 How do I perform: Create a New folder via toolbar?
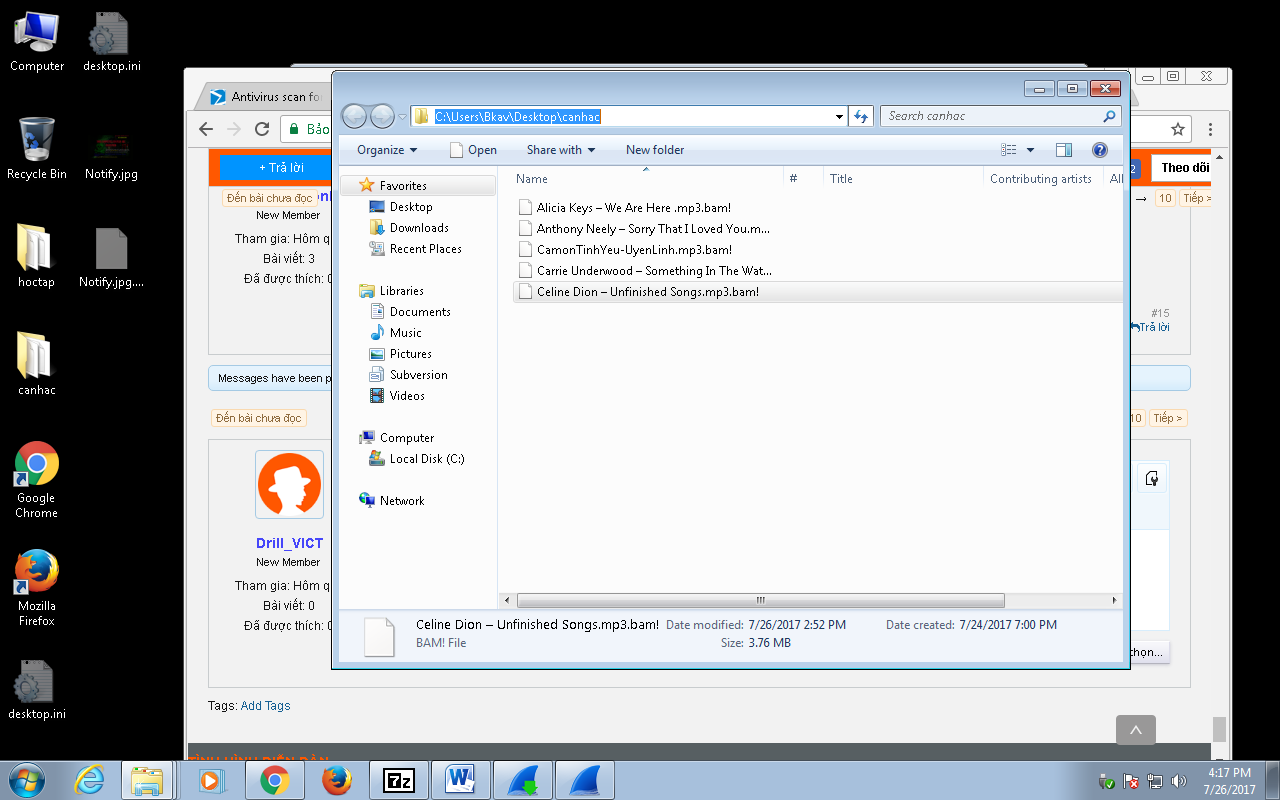tap(655, 150)
